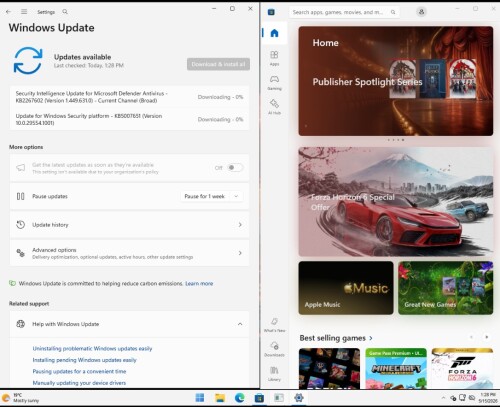The image size is (500, 407).
Task: Open the Windows Start button
Action: 200,398
